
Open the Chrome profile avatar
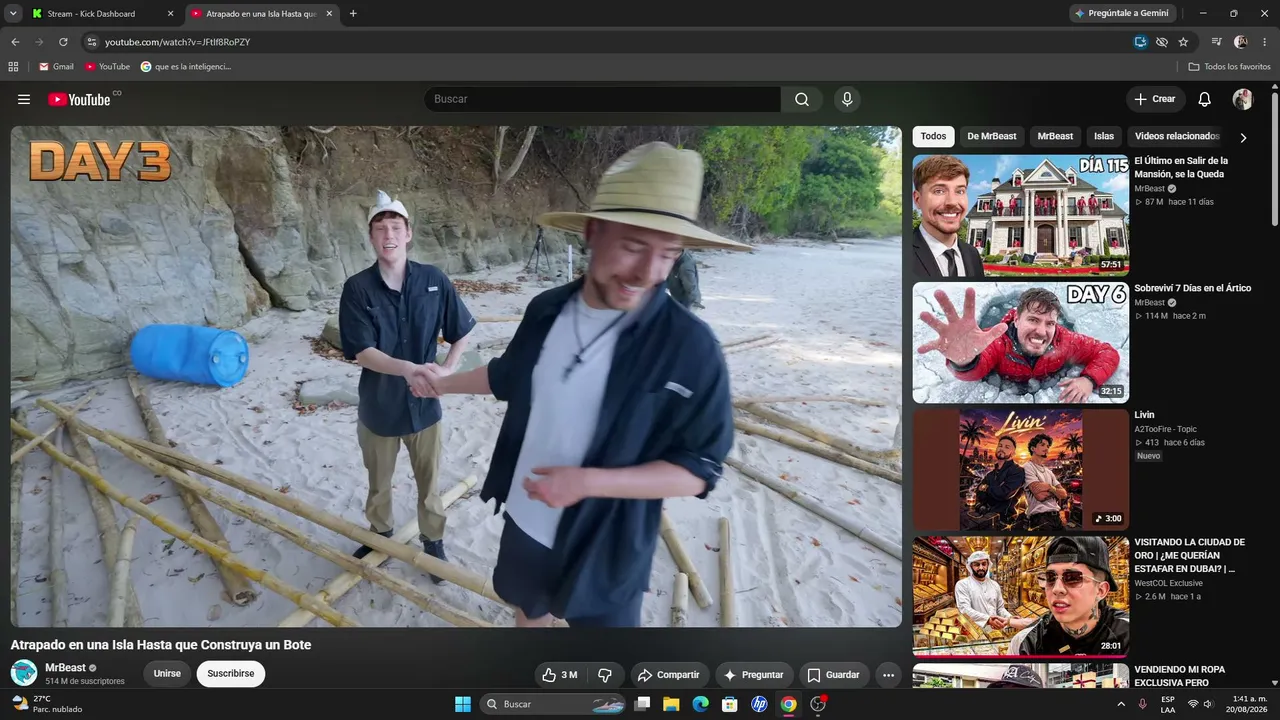coord(1241,42)
